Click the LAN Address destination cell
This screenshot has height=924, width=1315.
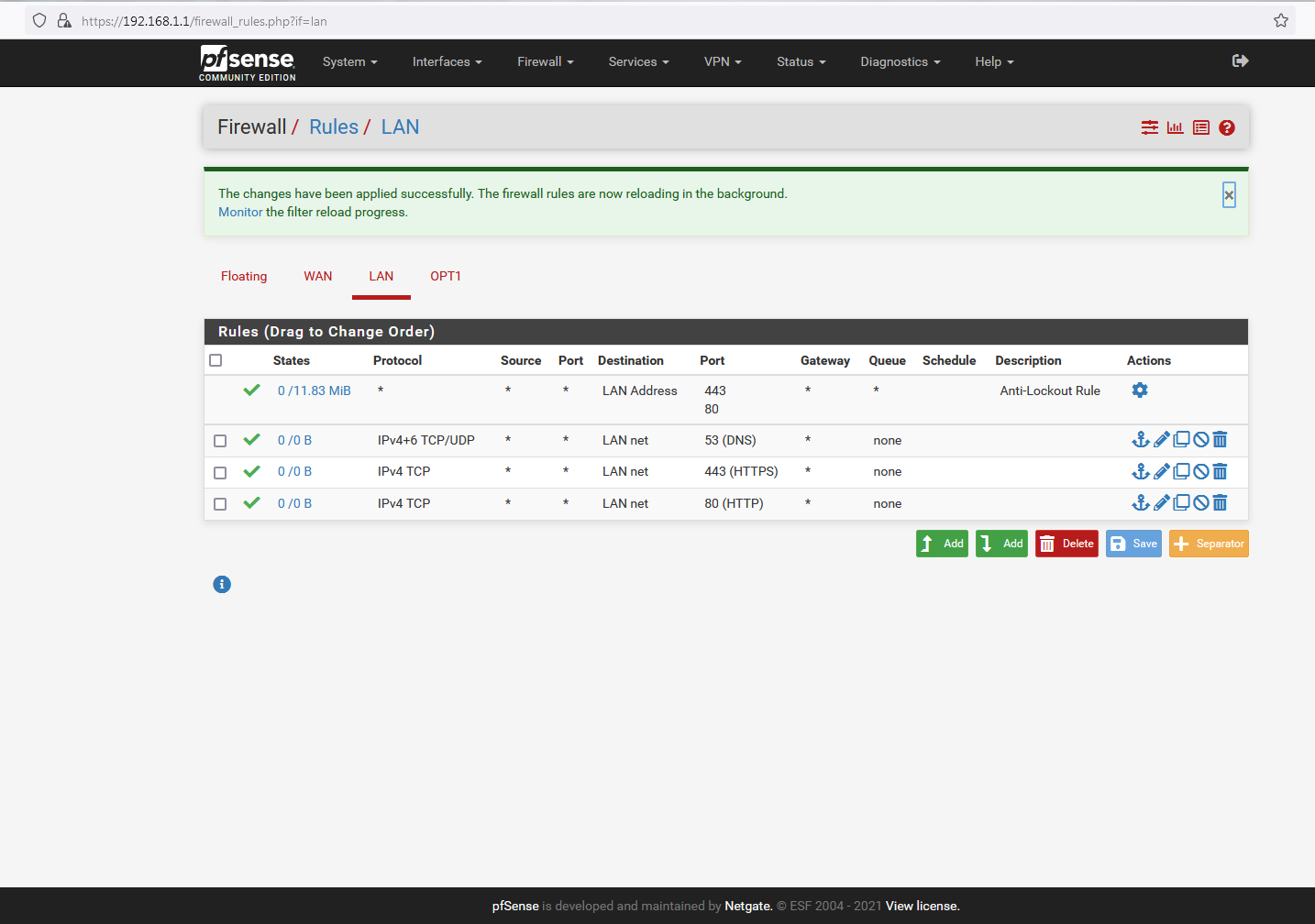[640, 390]
